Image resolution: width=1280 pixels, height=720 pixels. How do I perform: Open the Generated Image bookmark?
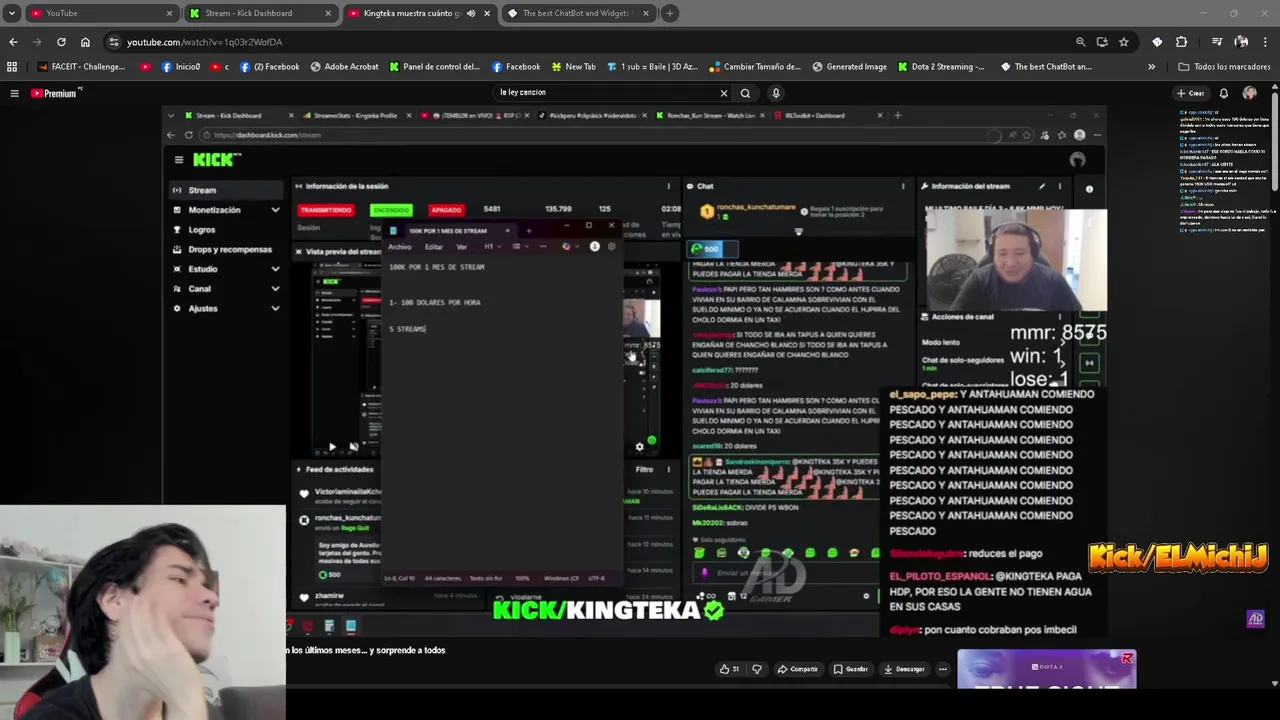[849, 67]
